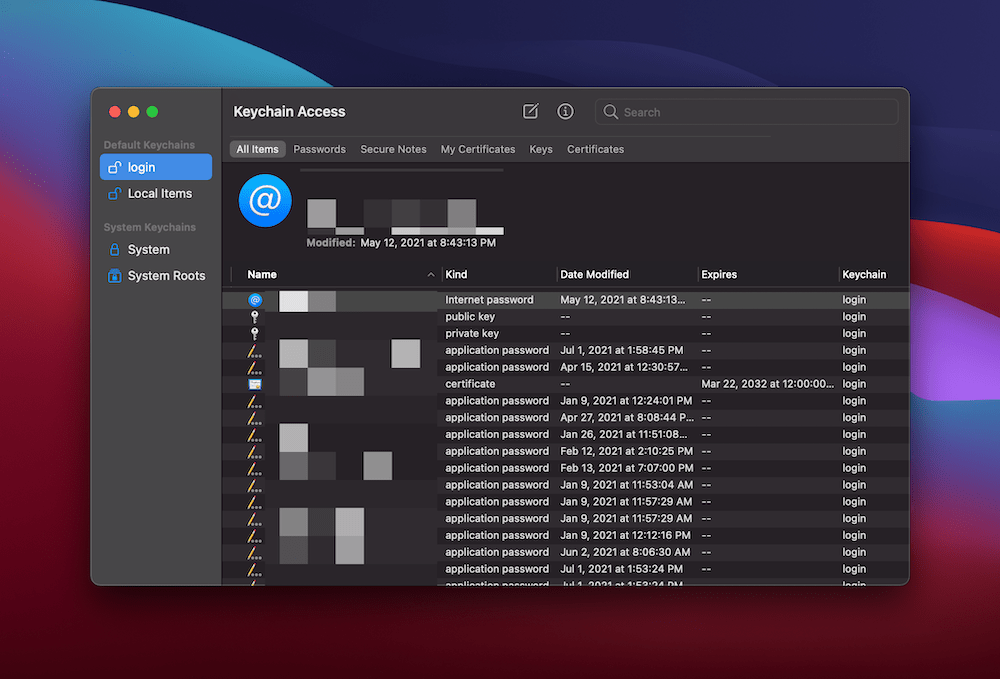The height and width of the screenshot is (679, 1000).
Task: Click the magnifying glass in the search bar
Action: pos(610,112)
